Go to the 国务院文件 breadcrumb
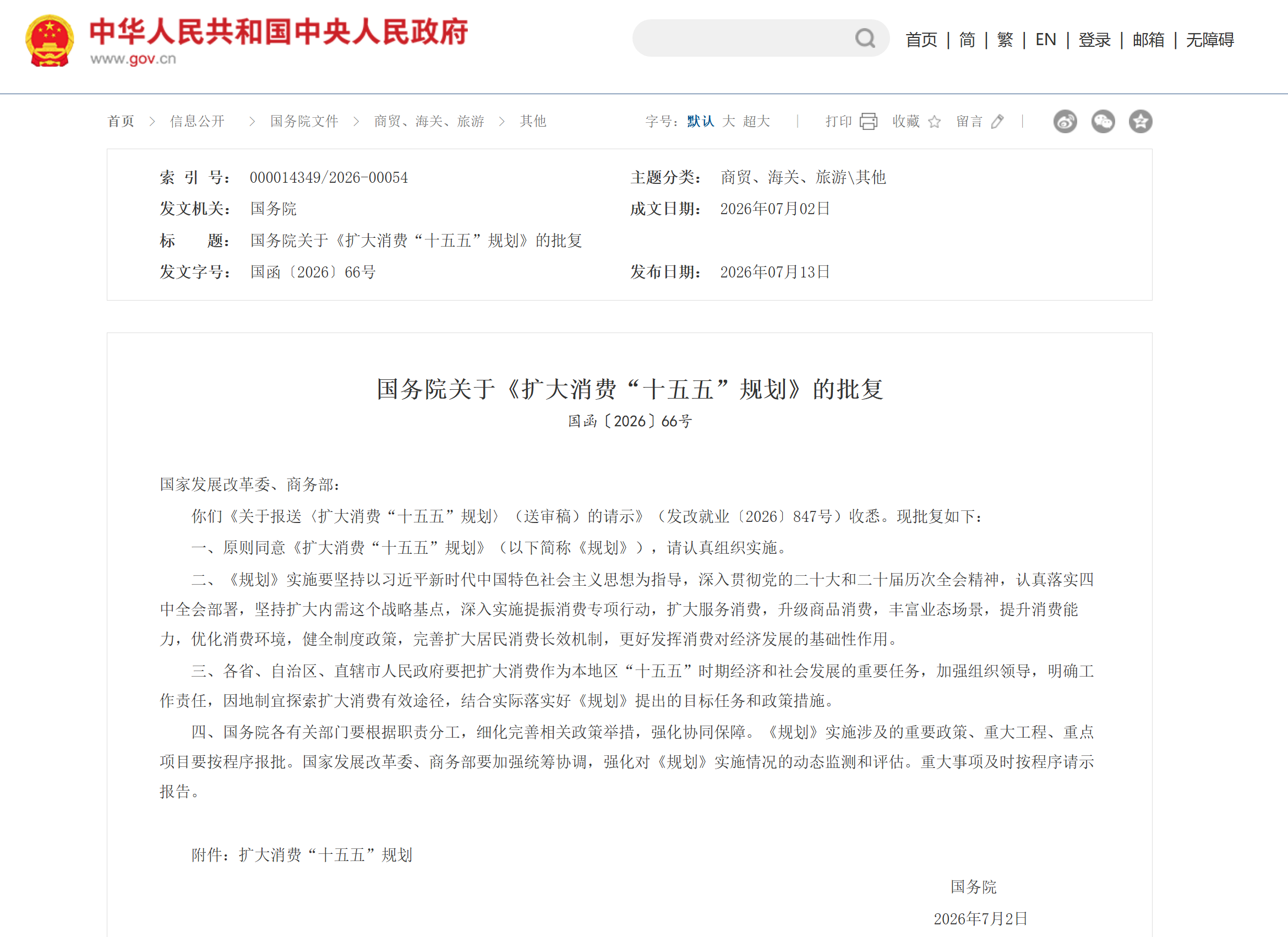This screenshot has height=937, width=1288. tap(304, 122)
